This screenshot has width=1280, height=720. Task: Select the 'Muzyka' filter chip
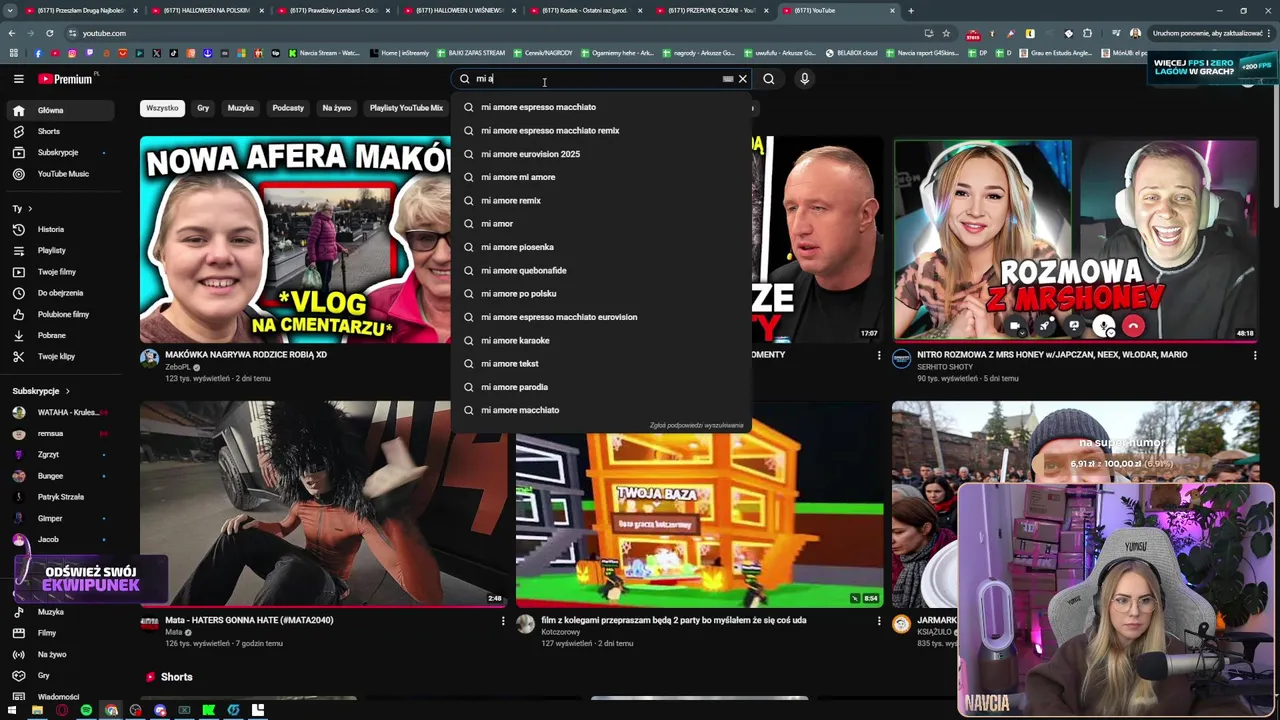click(x=241, y=108)
